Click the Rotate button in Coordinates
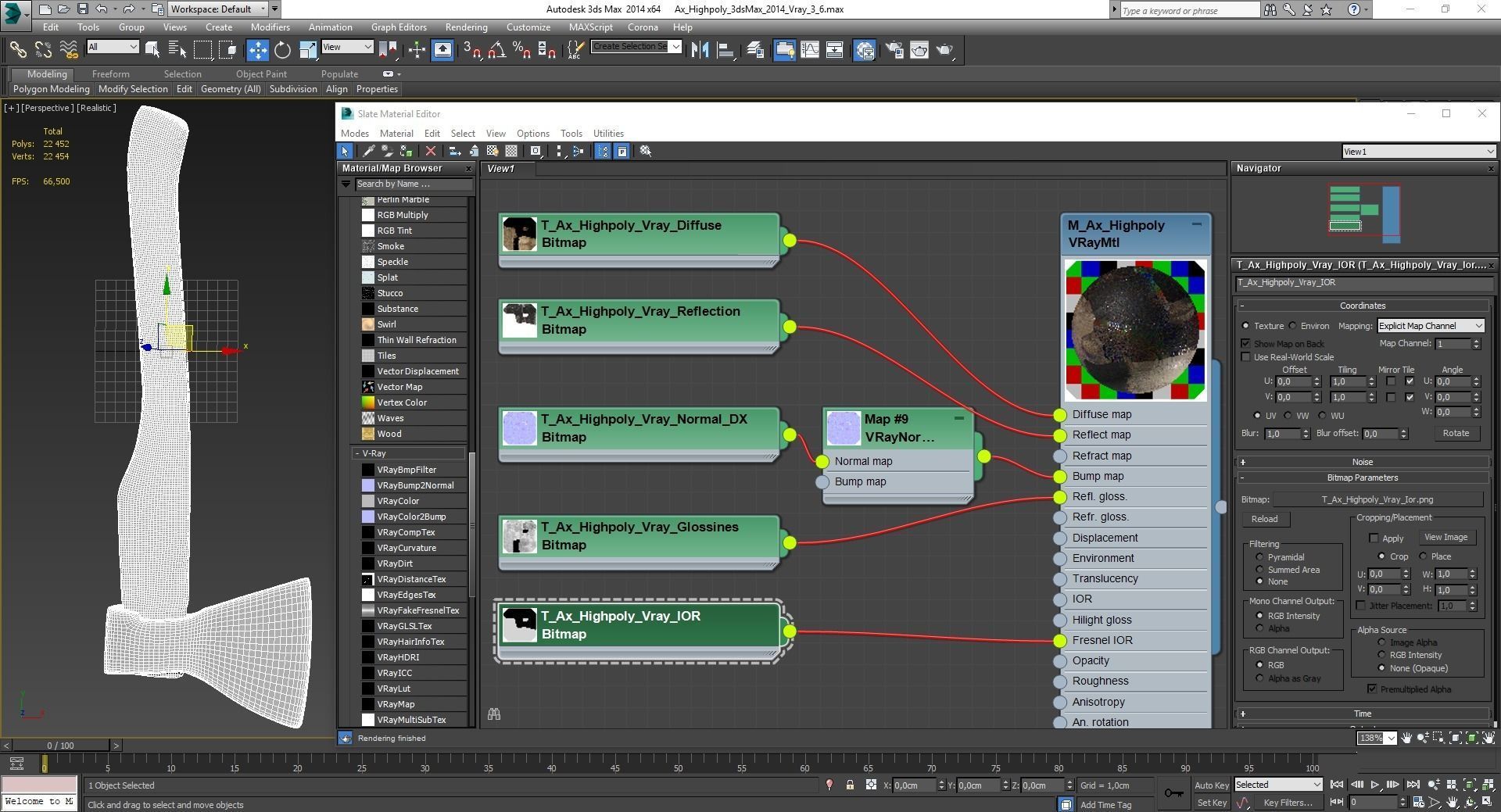Screen dimensions: 1501x812 [x=1456, y=433]
